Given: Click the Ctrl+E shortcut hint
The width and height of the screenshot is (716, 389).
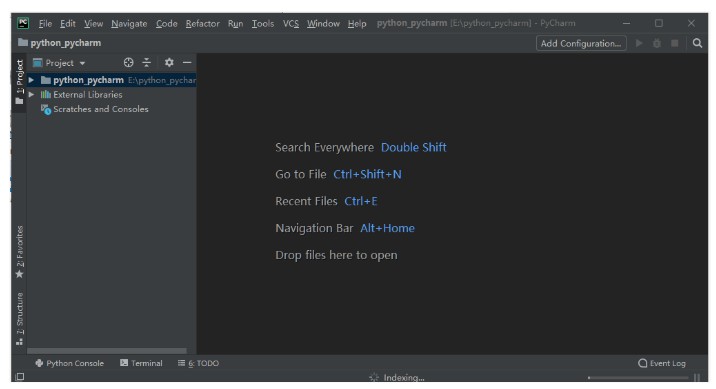Looking at the screenshot, I should pyautogui.click(x=361, y=201).
